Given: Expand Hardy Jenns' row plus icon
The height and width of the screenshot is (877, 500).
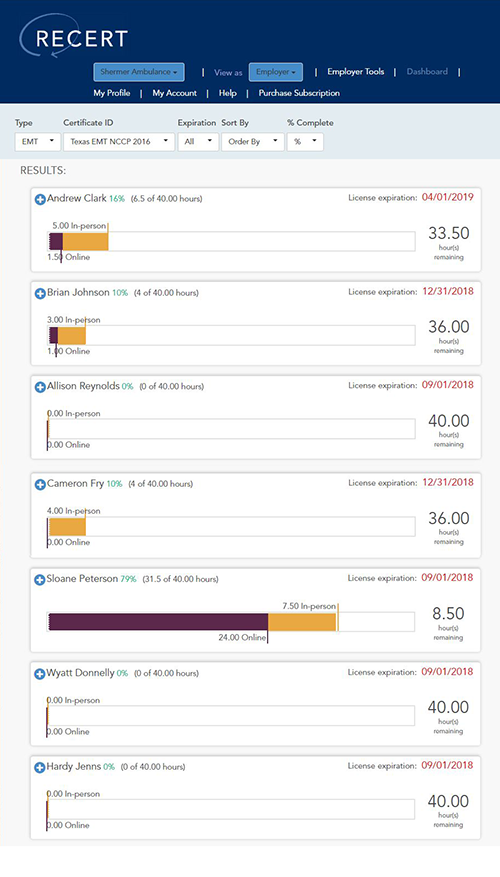Looking at the screenshot, I should pos(40,768).
